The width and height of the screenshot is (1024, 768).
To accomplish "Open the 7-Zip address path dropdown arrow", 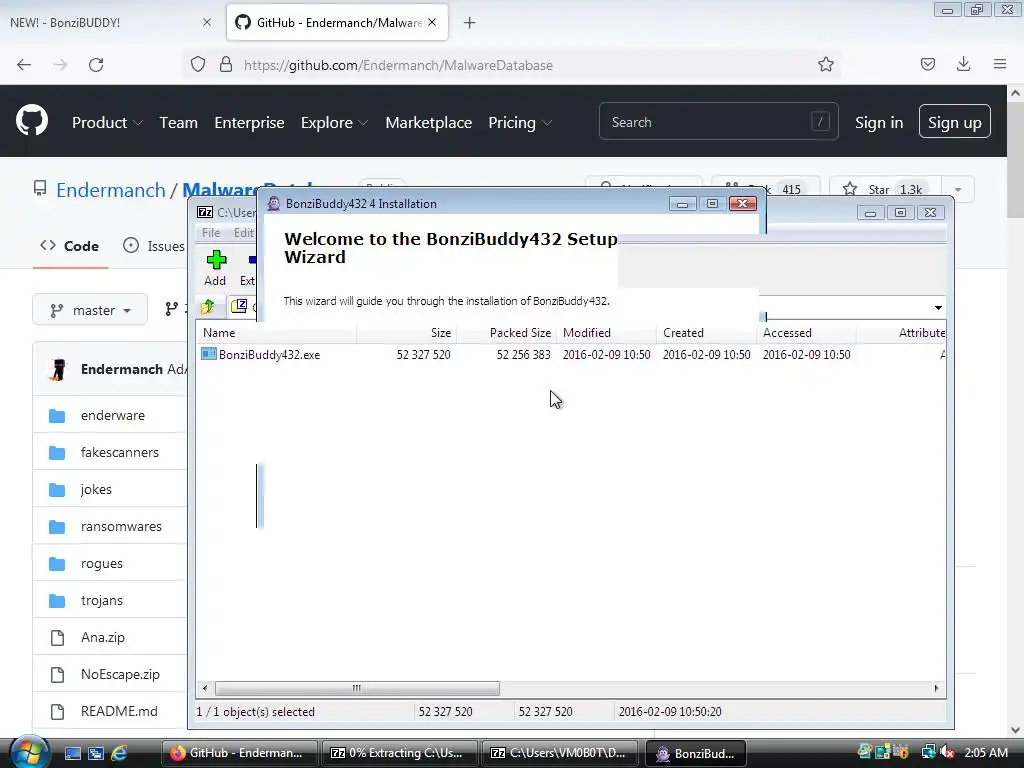I will tap(938, 308).
